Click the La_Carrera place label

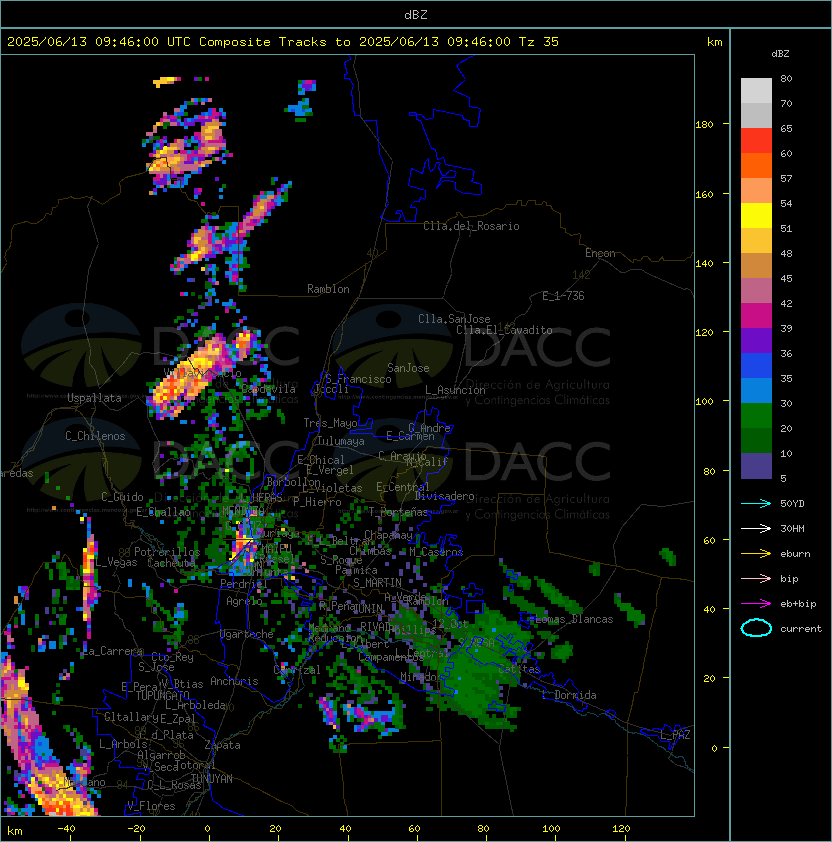pos(112,651)
